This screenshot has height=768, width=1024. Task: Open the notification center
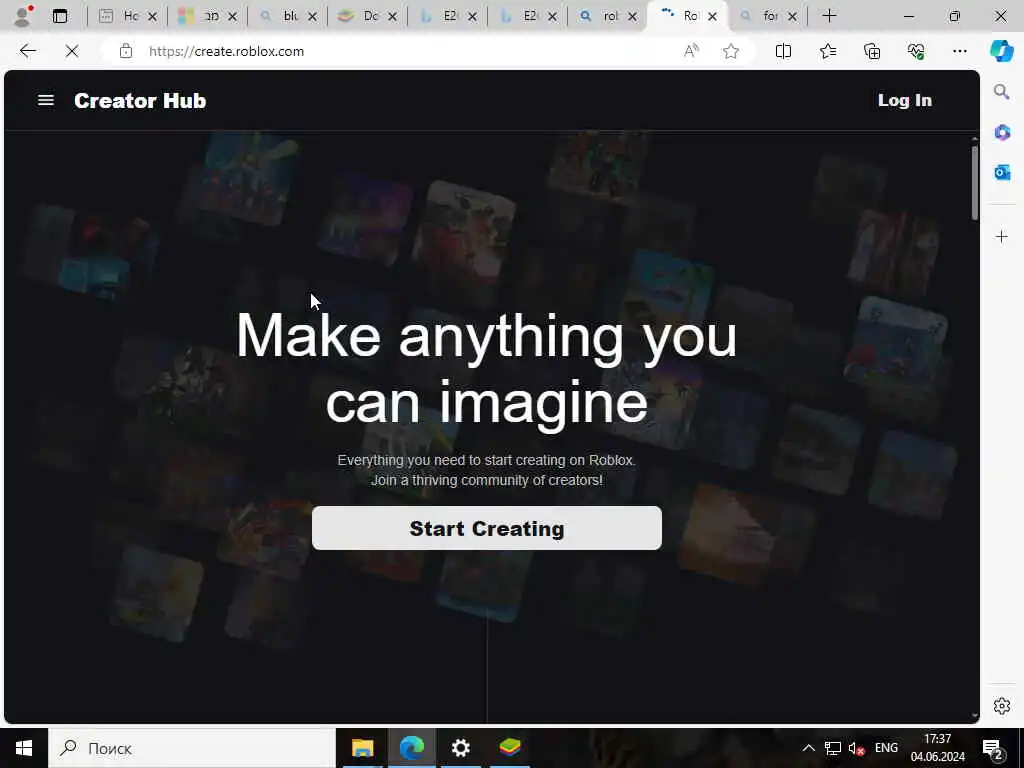993,749
